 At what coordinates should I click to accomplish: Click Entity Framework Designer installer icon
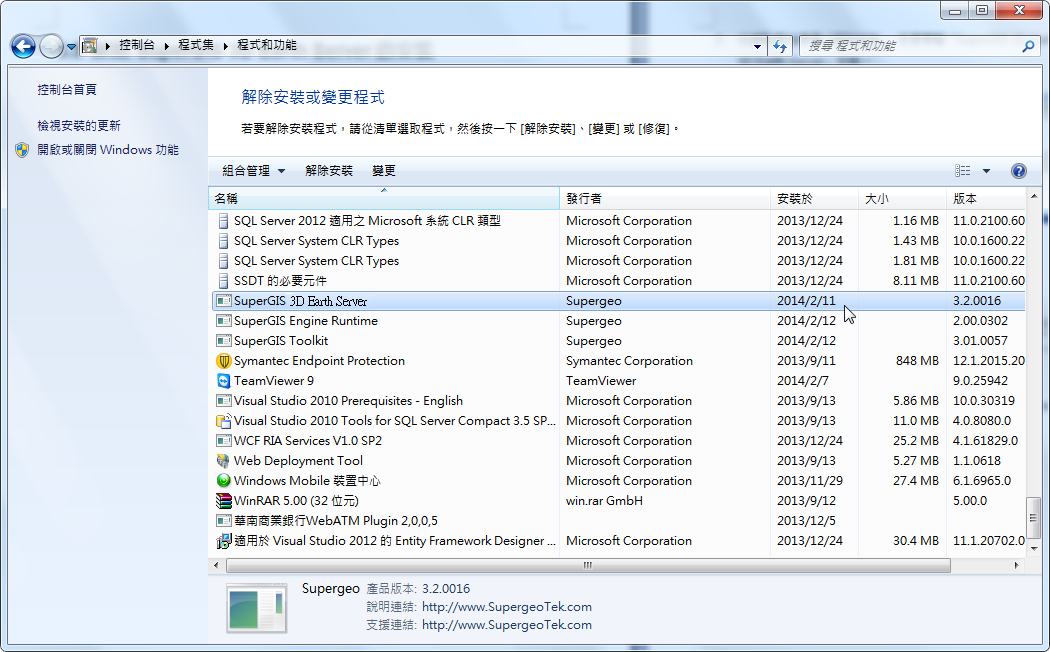point(224,541)
